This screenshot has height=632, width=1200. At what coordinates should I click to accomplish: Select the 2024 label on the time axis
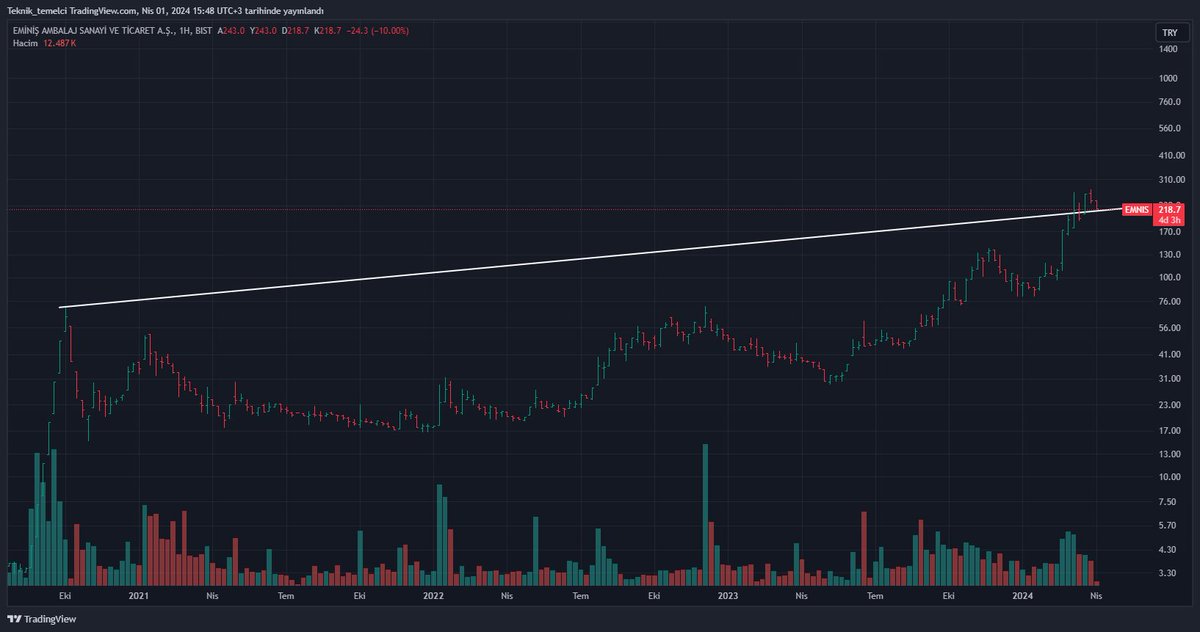pyautogui.click(x=1021, y=594)
